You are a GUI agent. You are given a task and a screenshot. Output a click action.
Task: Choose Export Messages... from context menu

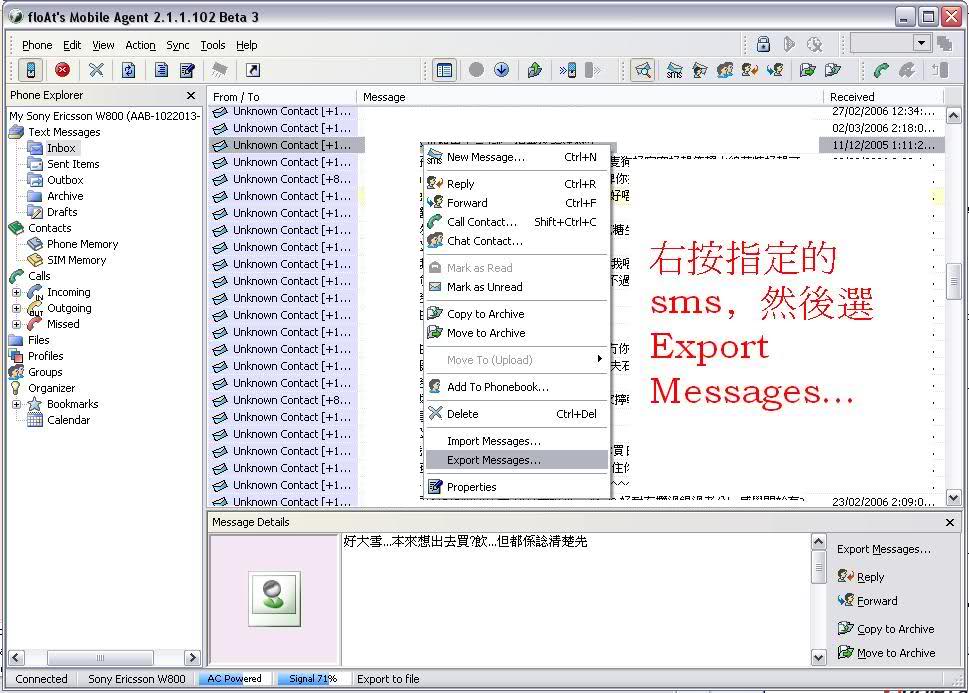click(x=517, y=460)
